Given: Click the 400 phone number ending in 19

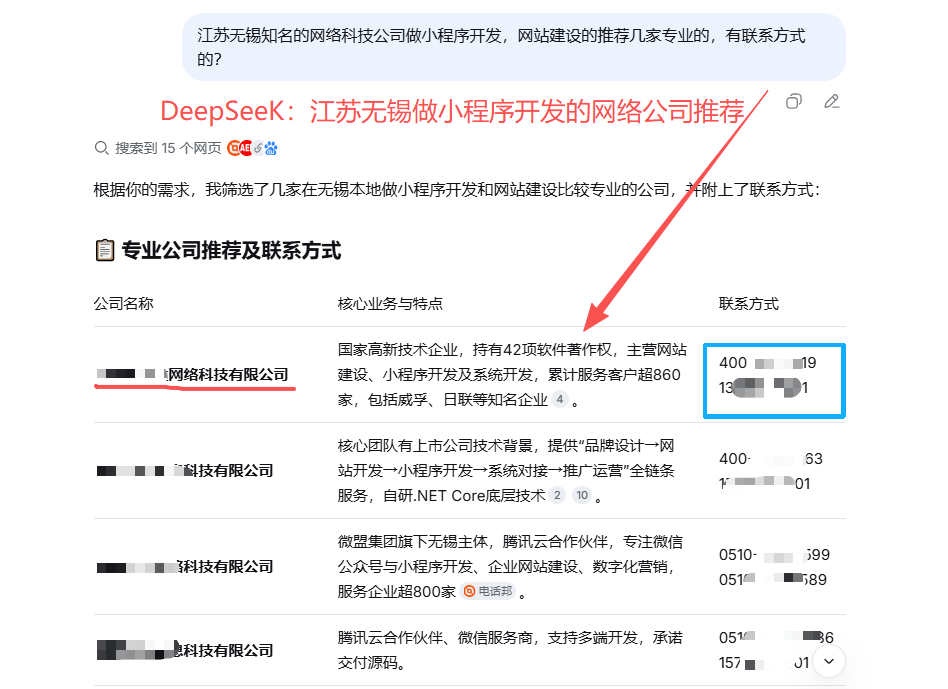Looking at the screenshot, I should click(768, 363).
